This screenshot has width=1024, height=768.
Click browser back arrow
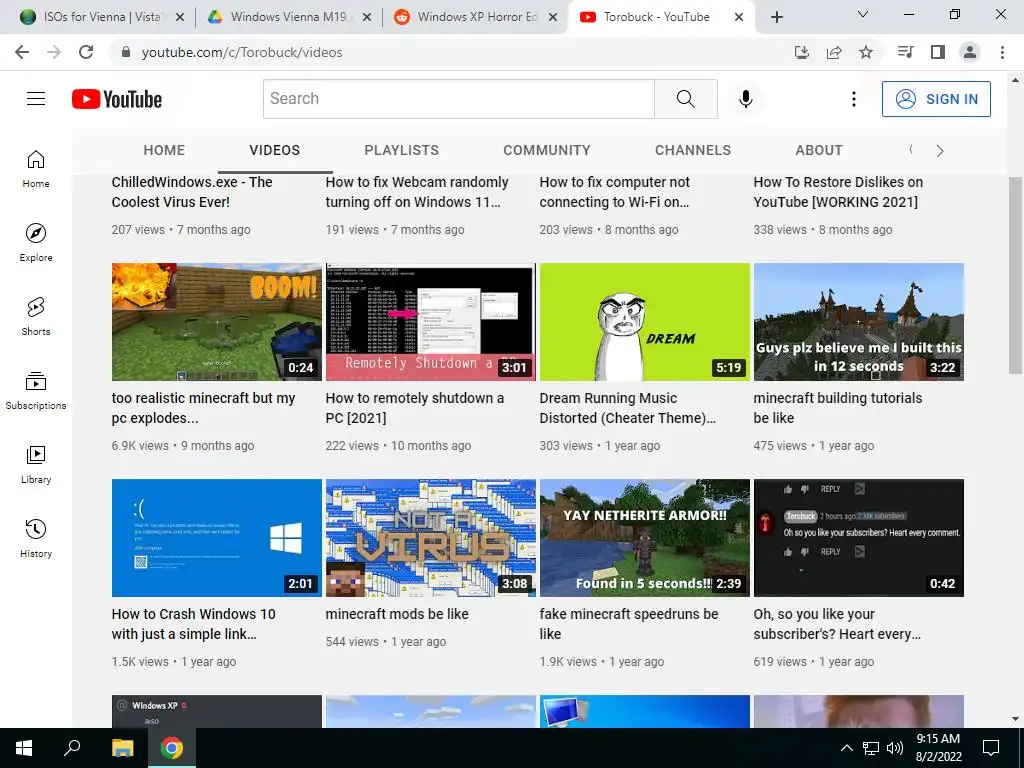tap(22, 52)
